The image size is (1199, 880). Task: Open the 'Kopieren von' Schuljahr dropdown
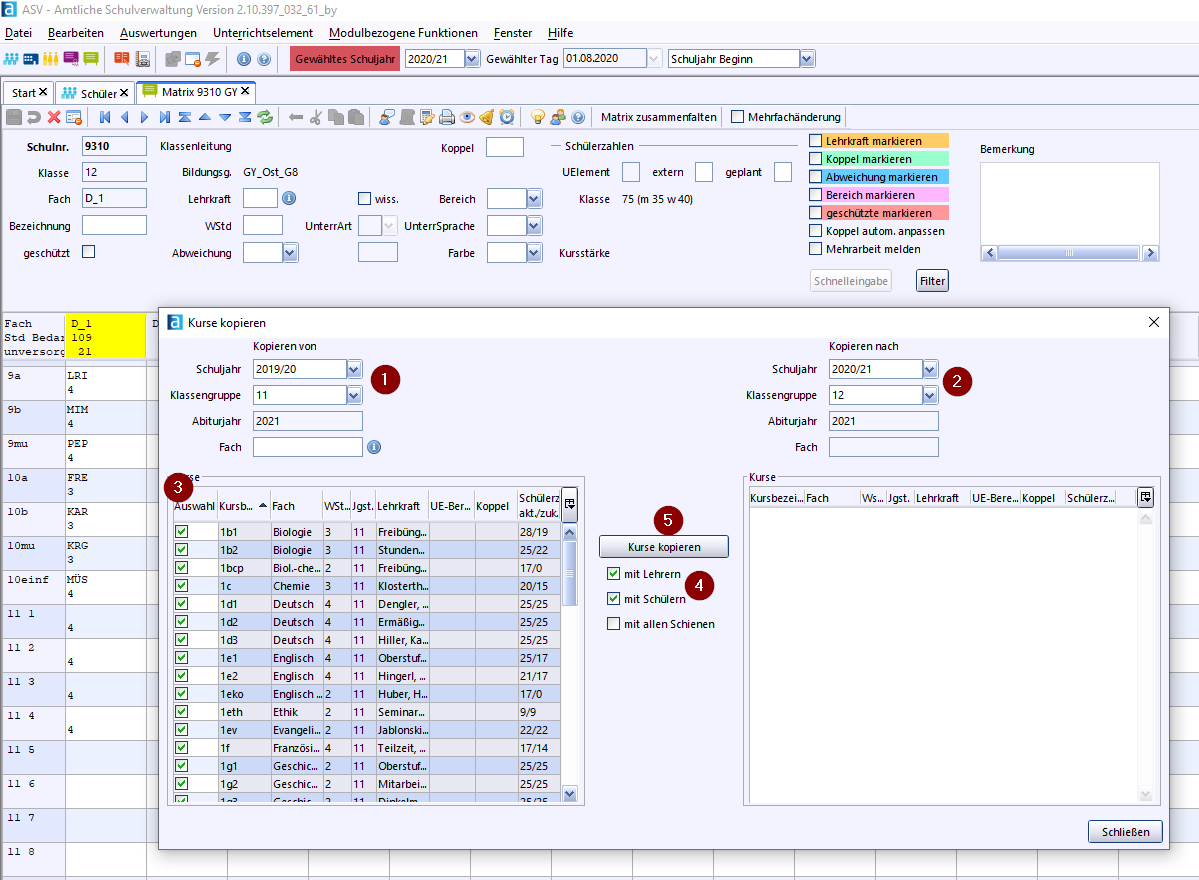353,369
